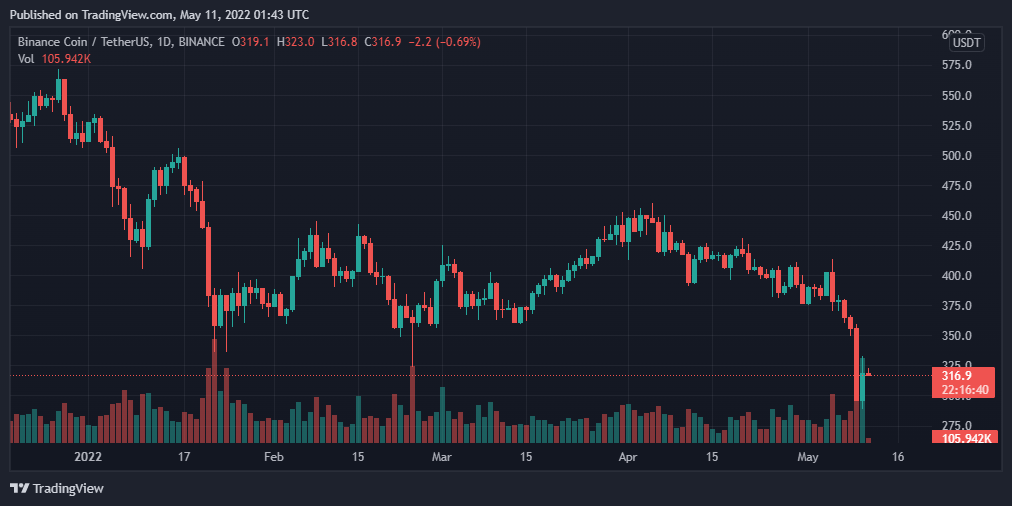The width and height of the screenshot is (1012, 506).
Task: Click the USDT currency label
Action: click(x=966, y=43)
